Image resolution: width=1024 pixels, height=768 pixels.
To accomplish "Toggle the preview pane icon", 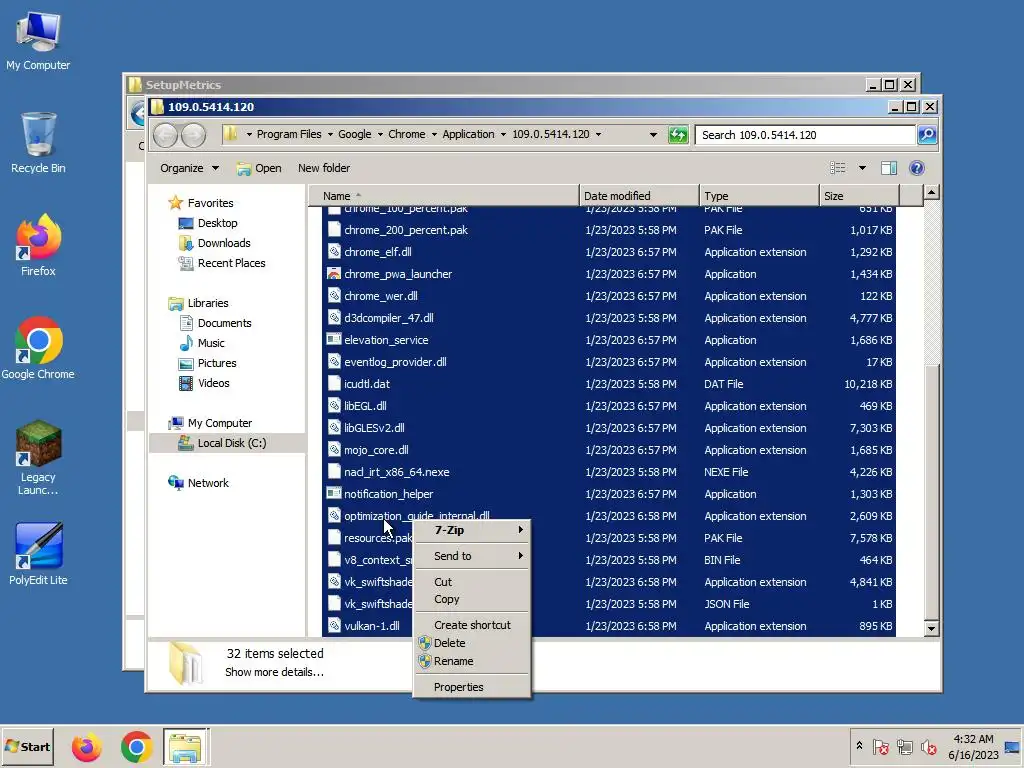I will 888,168.
